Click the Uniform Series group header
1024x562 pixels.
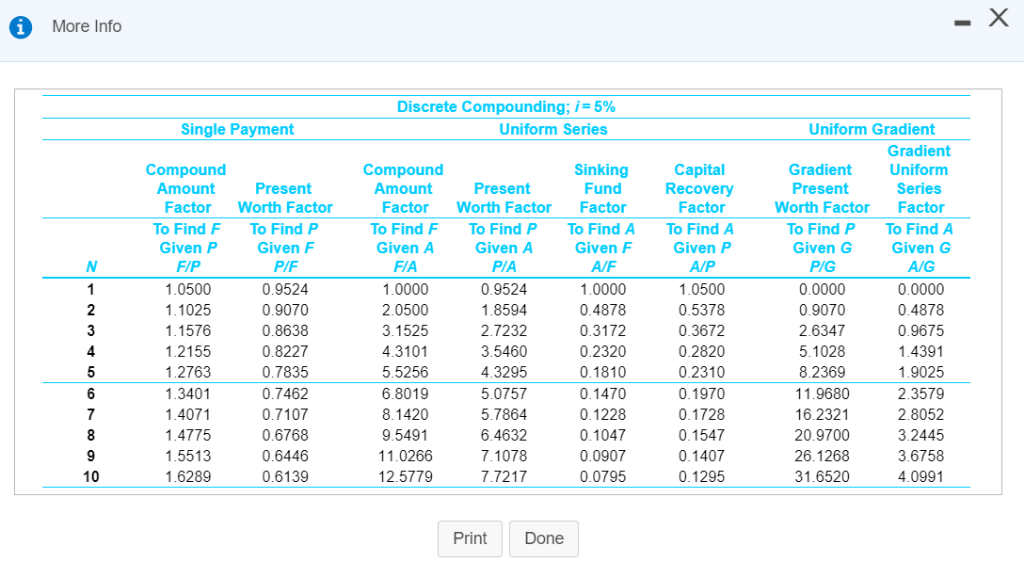point(553,129)
